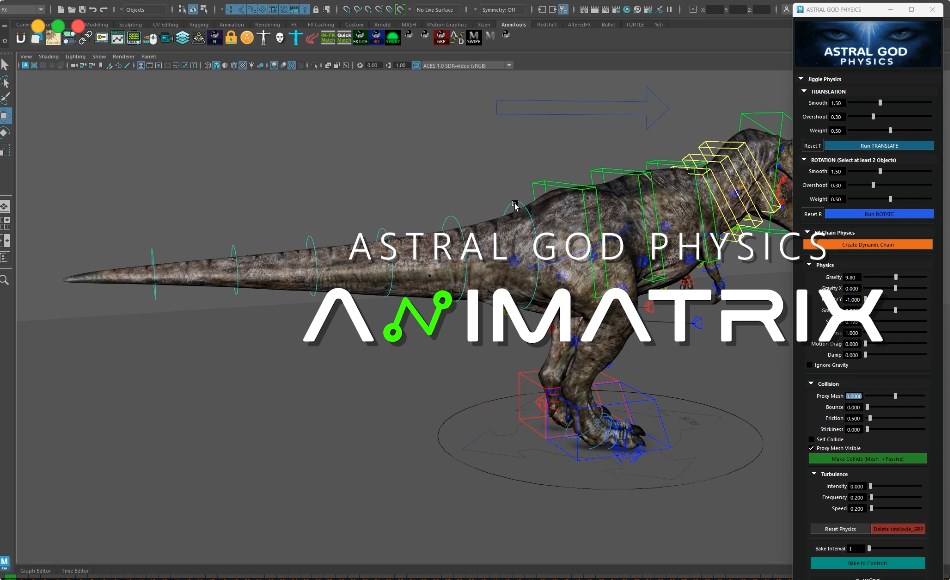
Task: Enable the Ignore Gravity checkbox
Action: [810, 364]
